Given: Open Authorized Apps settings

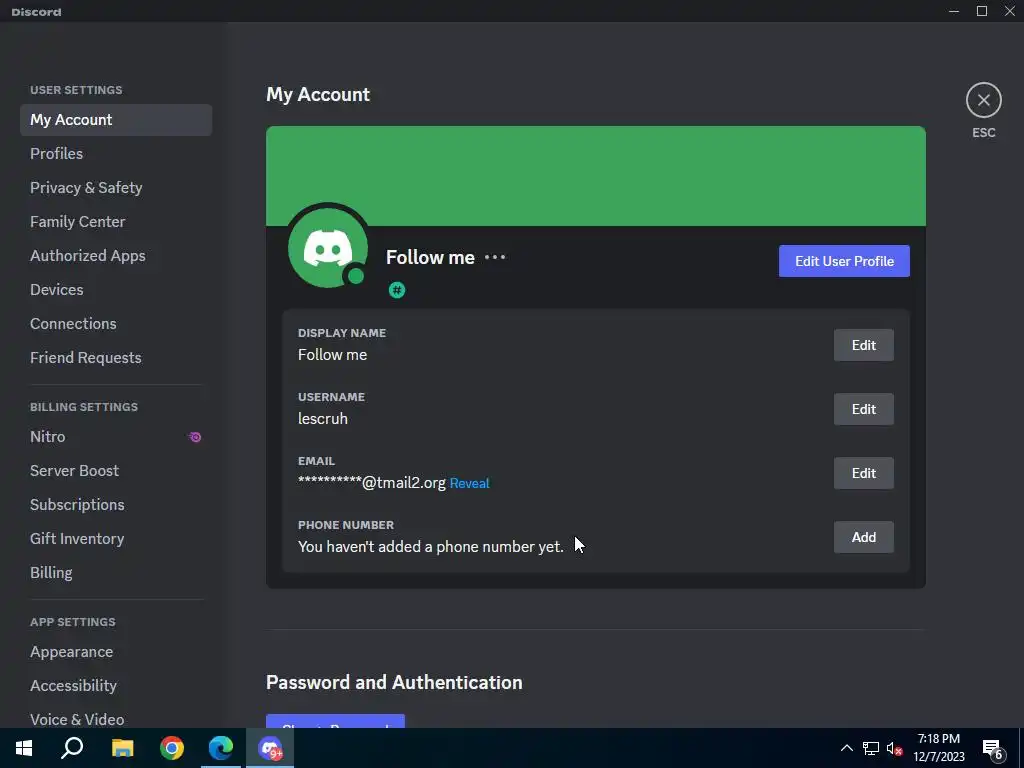Looking at the screenshot, I should click(116, 255).
